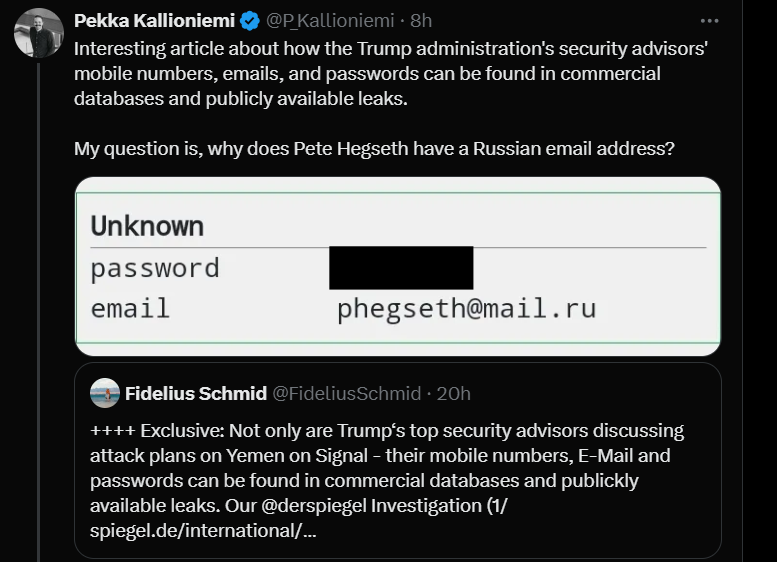This screenshot has height=562, width=777.
Task: Click Pekka Kallioniemi's profile avatar
Action: tap(39, 33)
